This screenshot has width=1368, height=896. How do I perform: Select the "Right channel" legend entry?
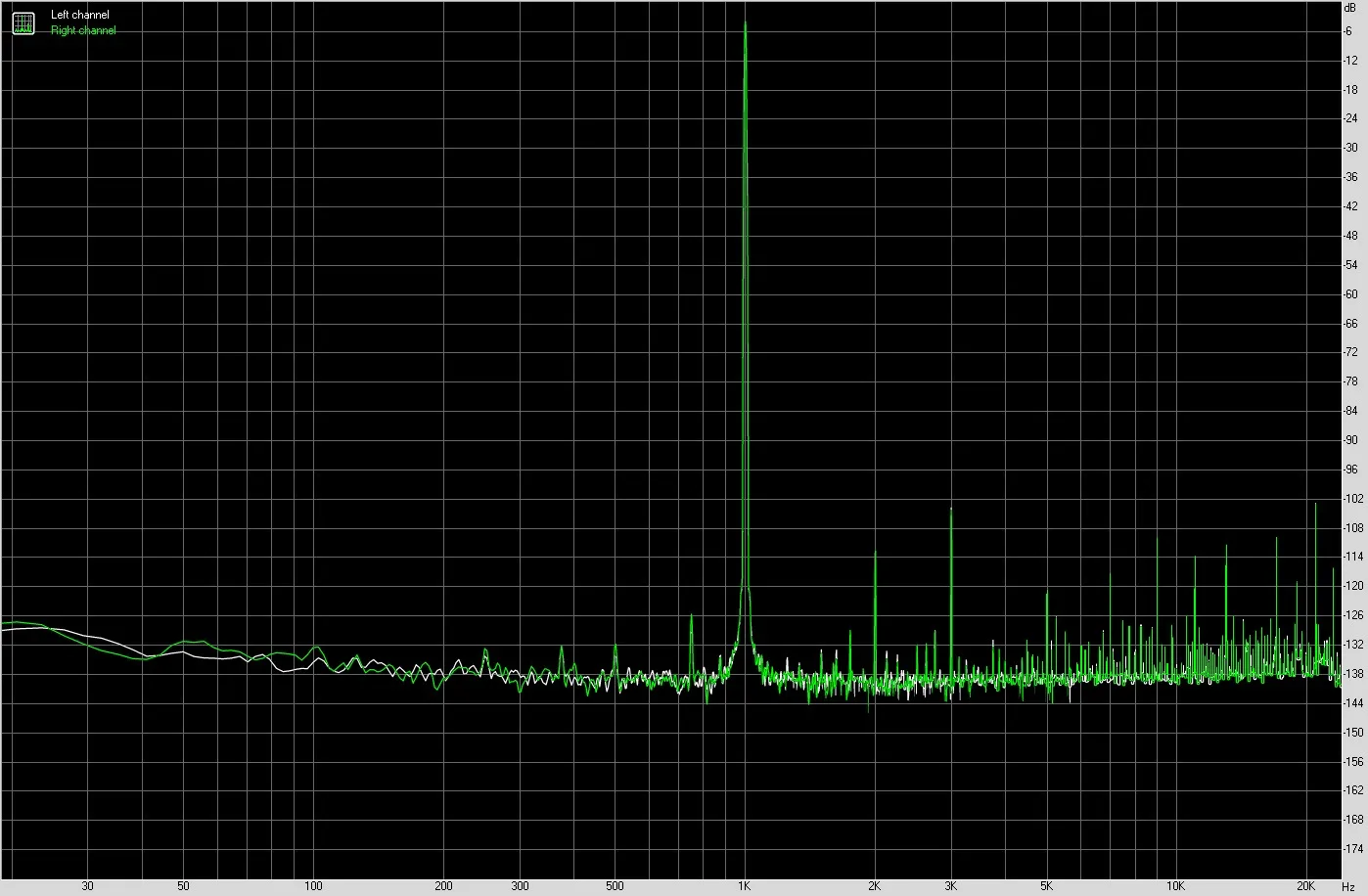pyautogui.click(x=83, y=30)
